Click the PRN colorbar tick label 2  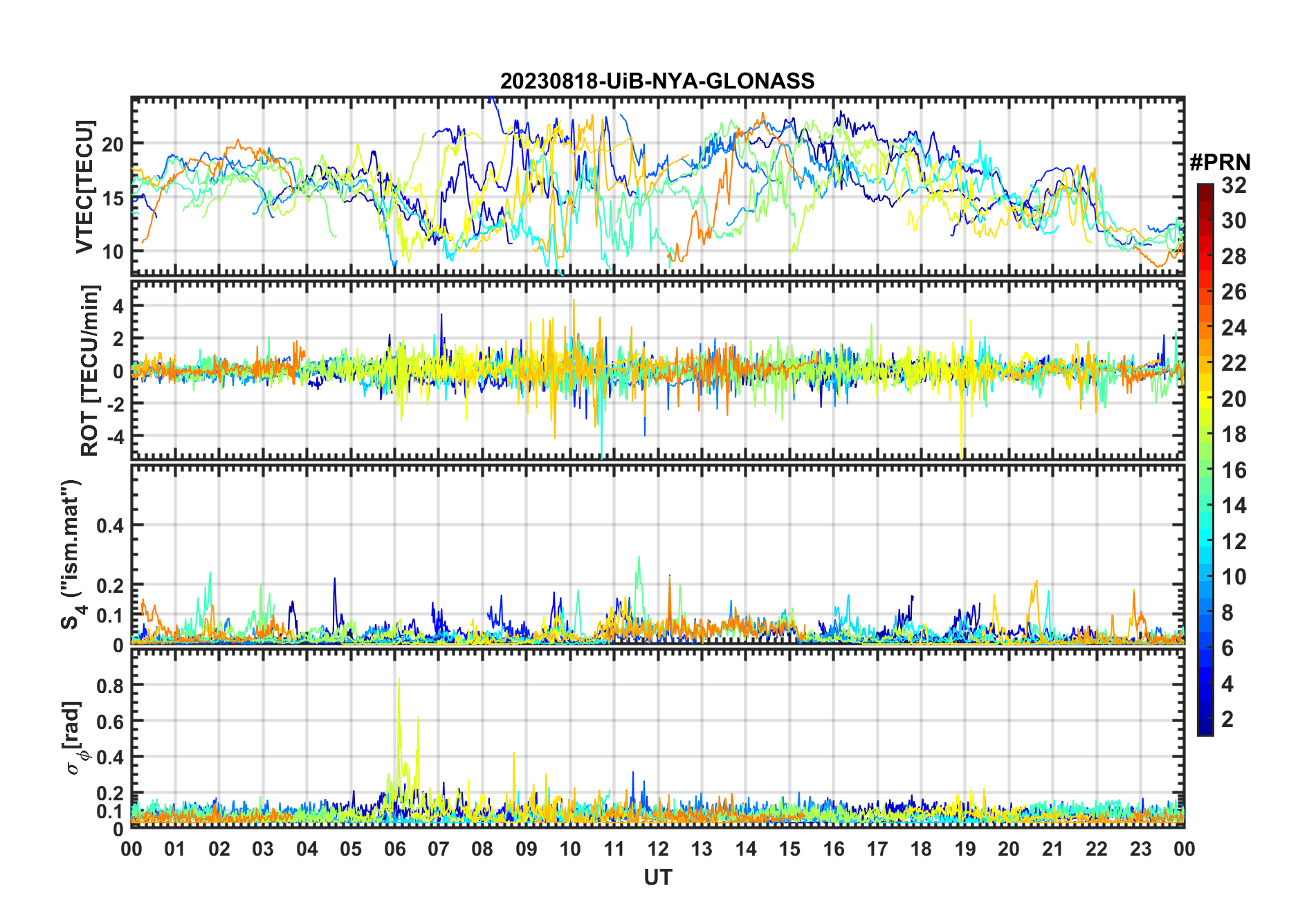point(1227,719)
